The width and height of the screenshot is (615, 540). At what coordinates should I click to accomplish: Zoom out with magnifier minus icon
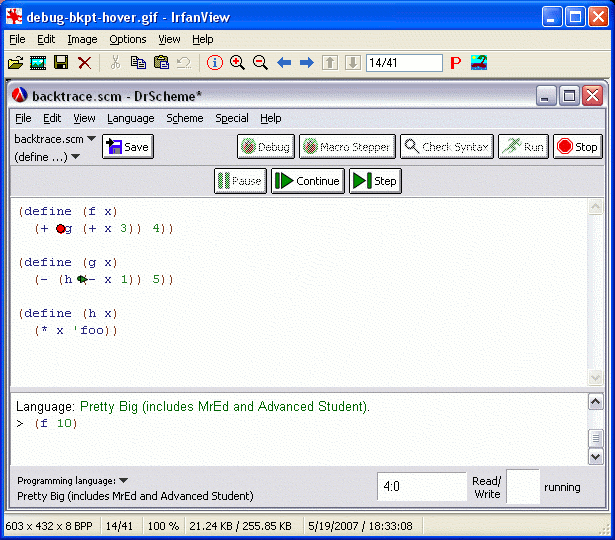260,63
